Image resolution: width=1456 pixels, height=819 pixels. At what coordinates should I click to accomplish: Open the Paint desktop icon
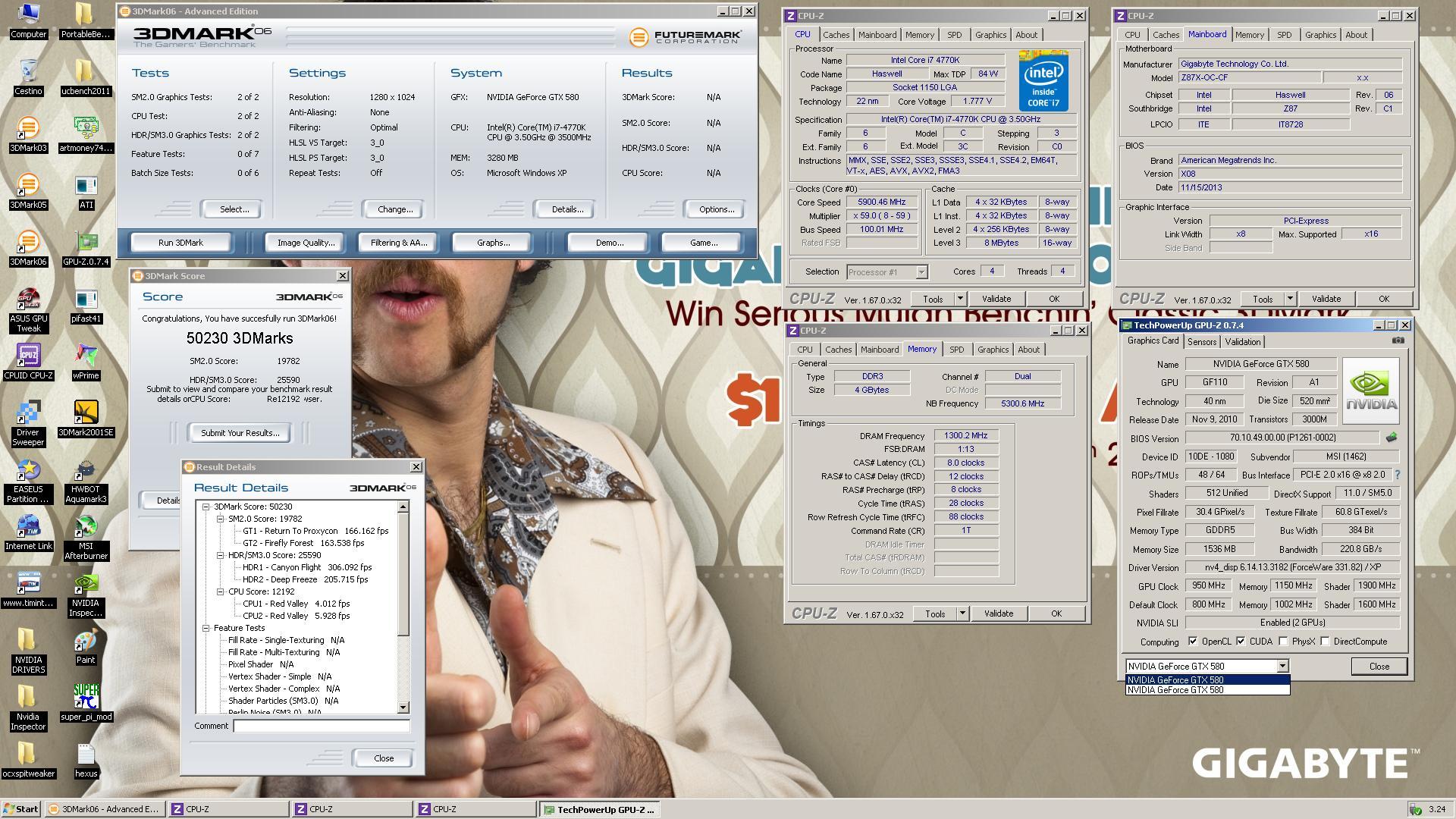[86, 646]
